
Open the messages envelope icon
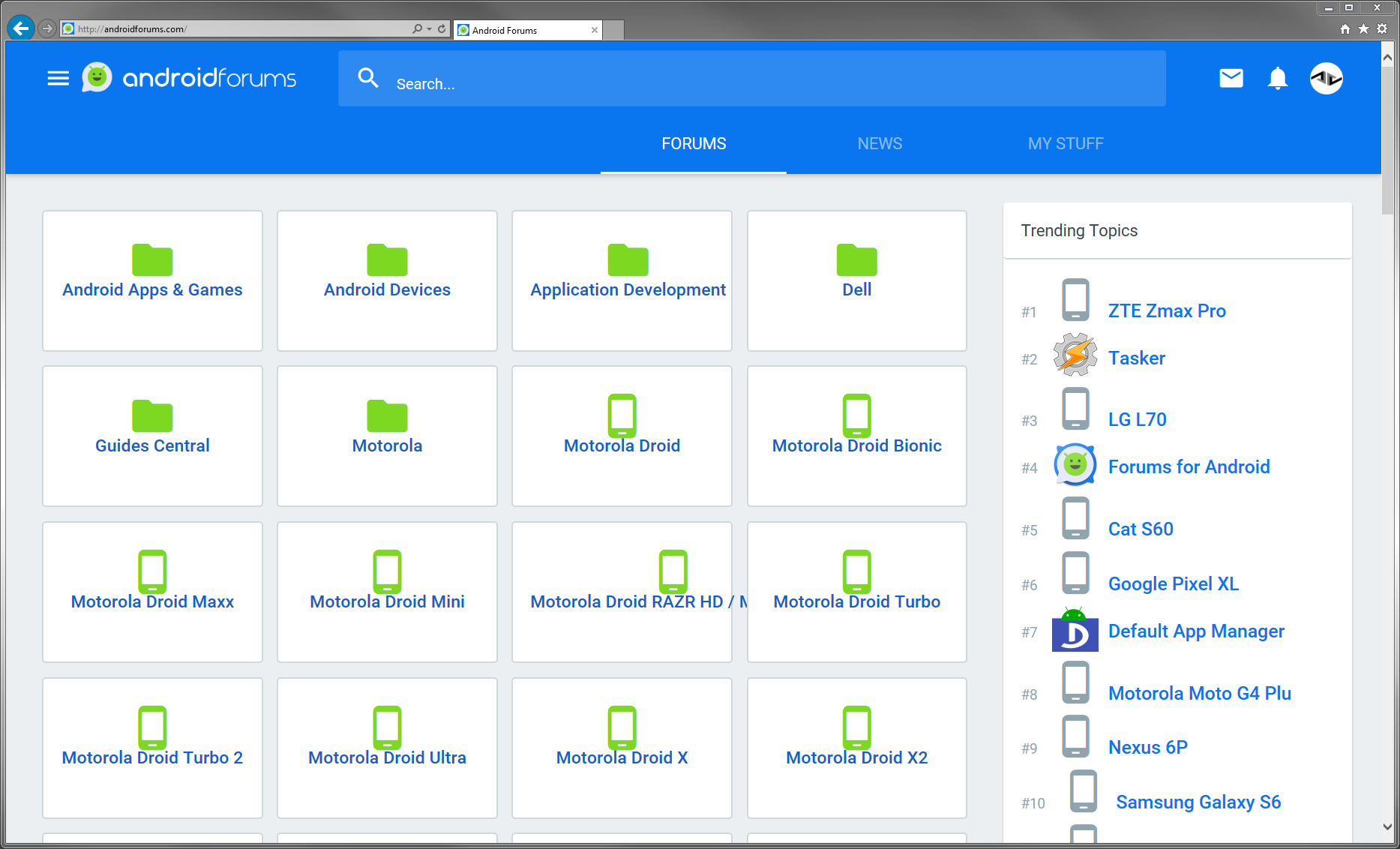coord(1231,78)
